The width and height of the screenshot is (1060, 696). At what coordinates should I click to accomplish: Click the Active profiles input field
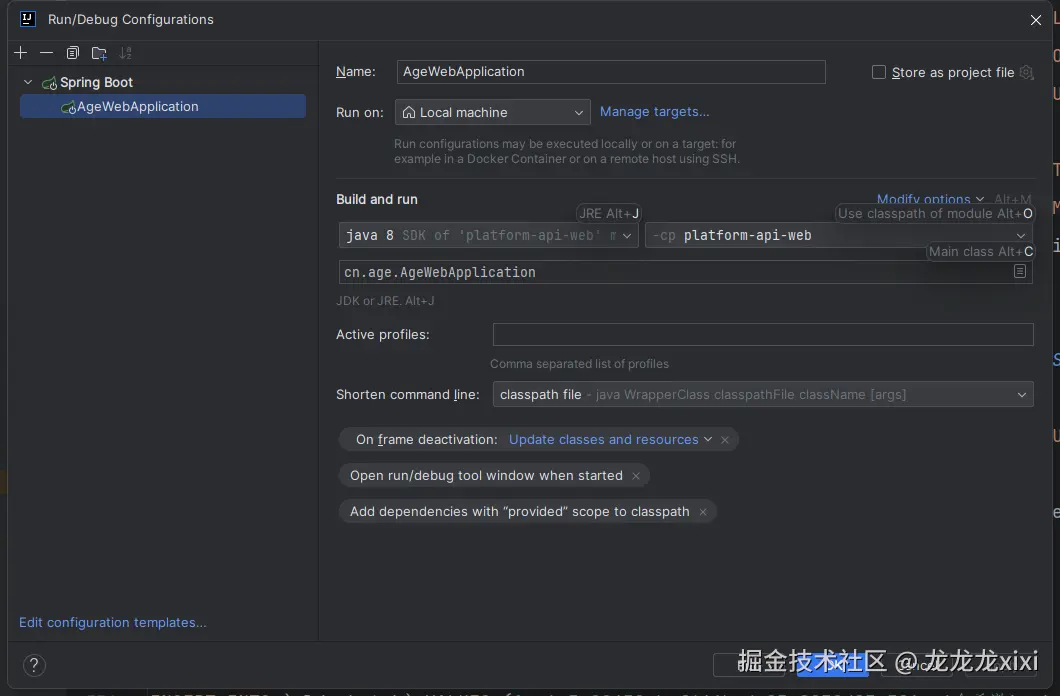763,334
